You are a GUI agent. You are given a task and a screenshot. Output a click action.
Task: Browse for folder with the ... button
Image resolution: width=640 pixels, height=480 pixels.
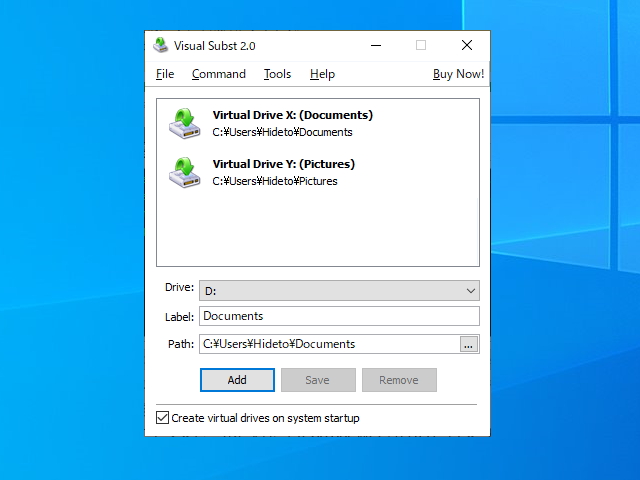pyautogui.click(x=469, y=344)
